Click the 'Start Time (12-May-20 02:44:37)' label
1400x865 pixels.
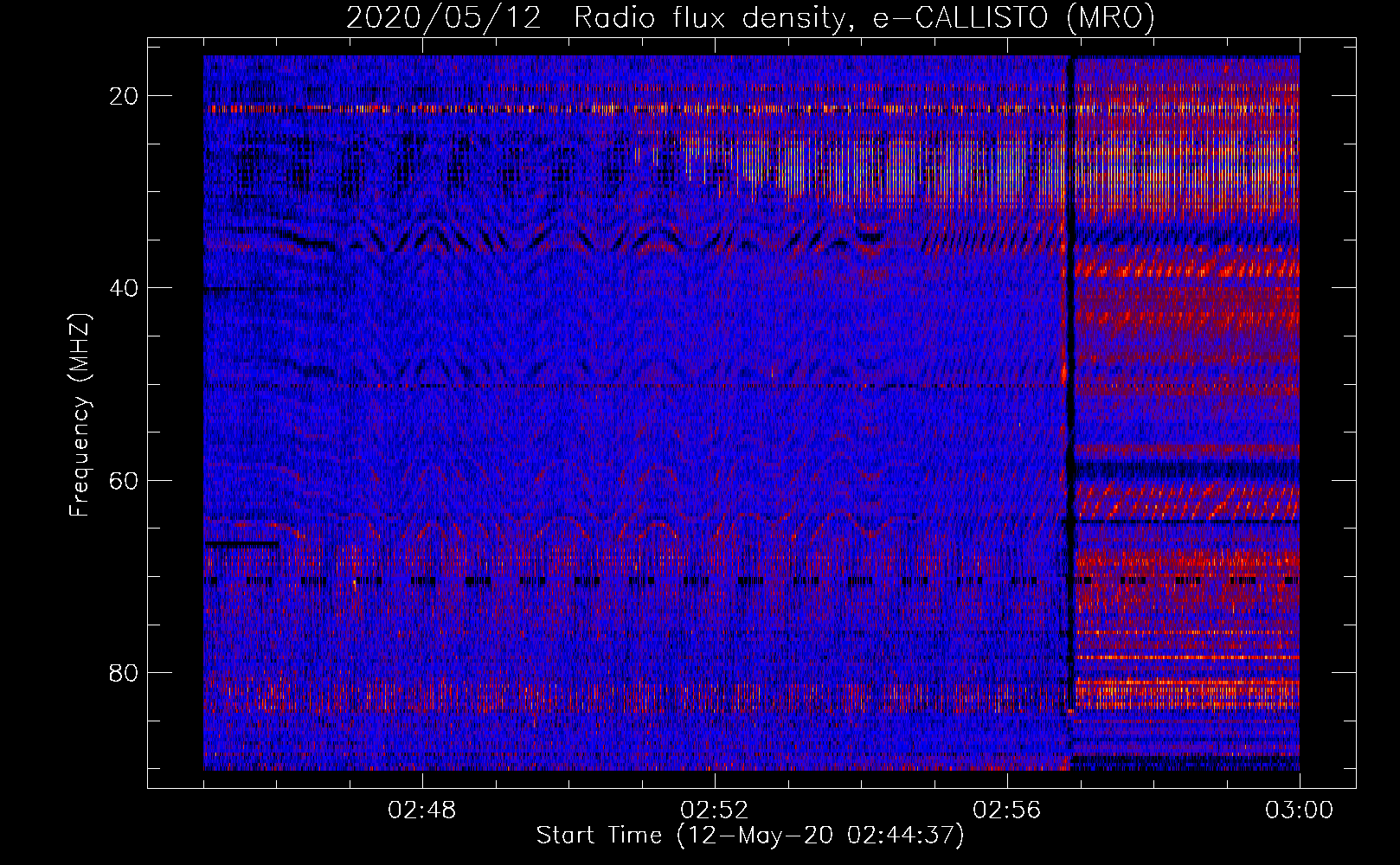coord(750,836)
